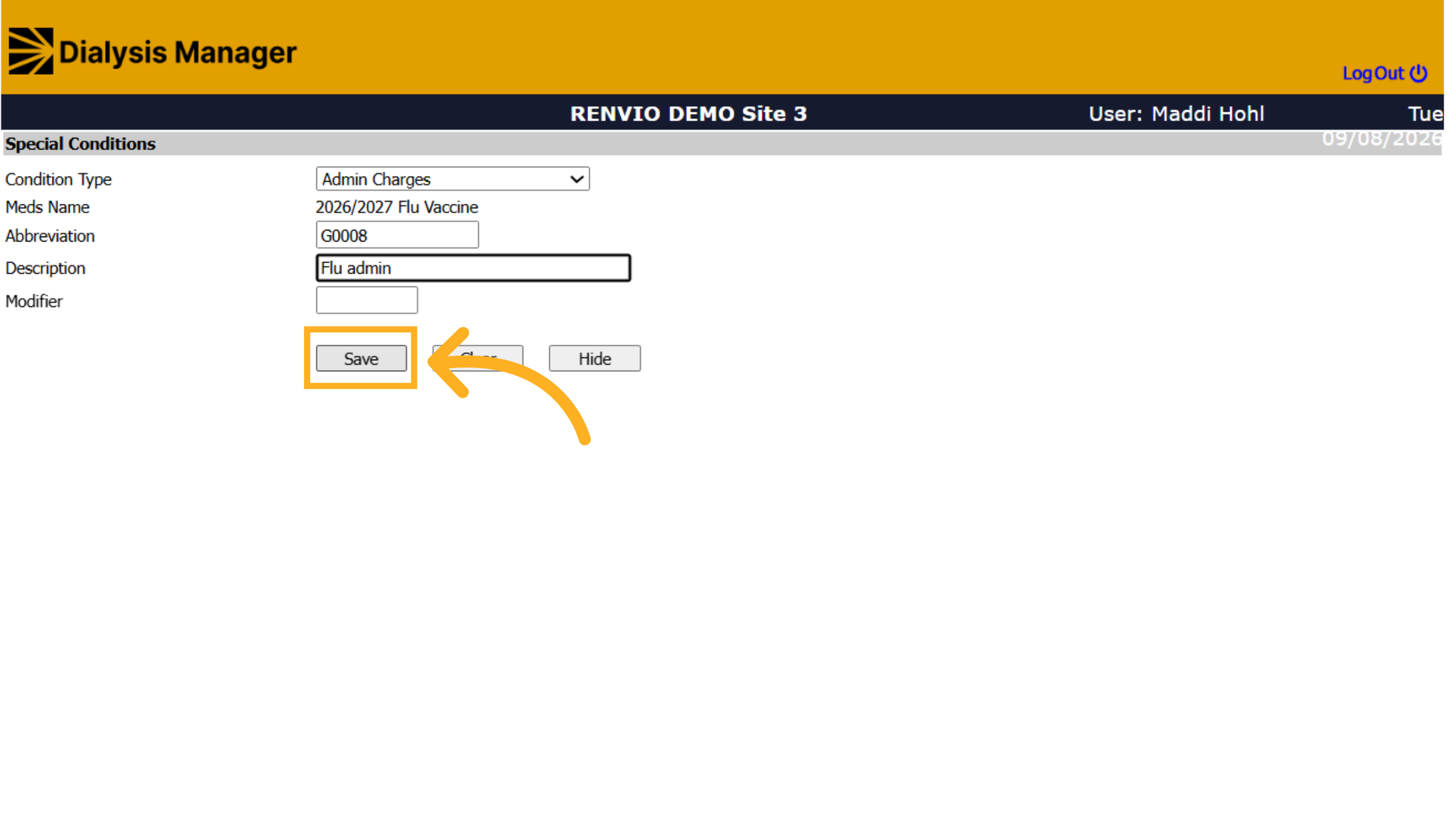Click the Description label
This screenshot has width=1456, height=834.
pyautogui.click(x=45, y=268)
